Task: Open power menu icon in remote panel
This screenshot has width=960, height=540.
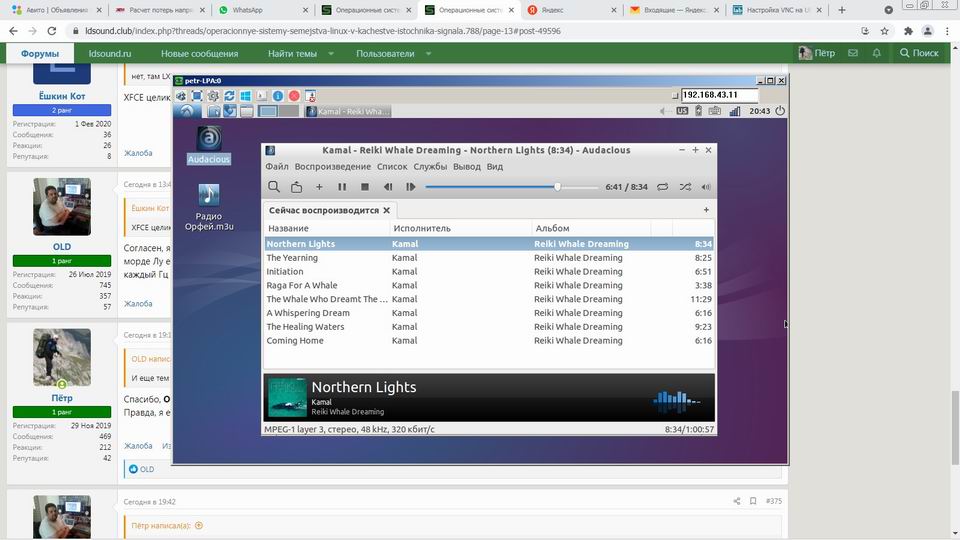Action: point(780,111)
